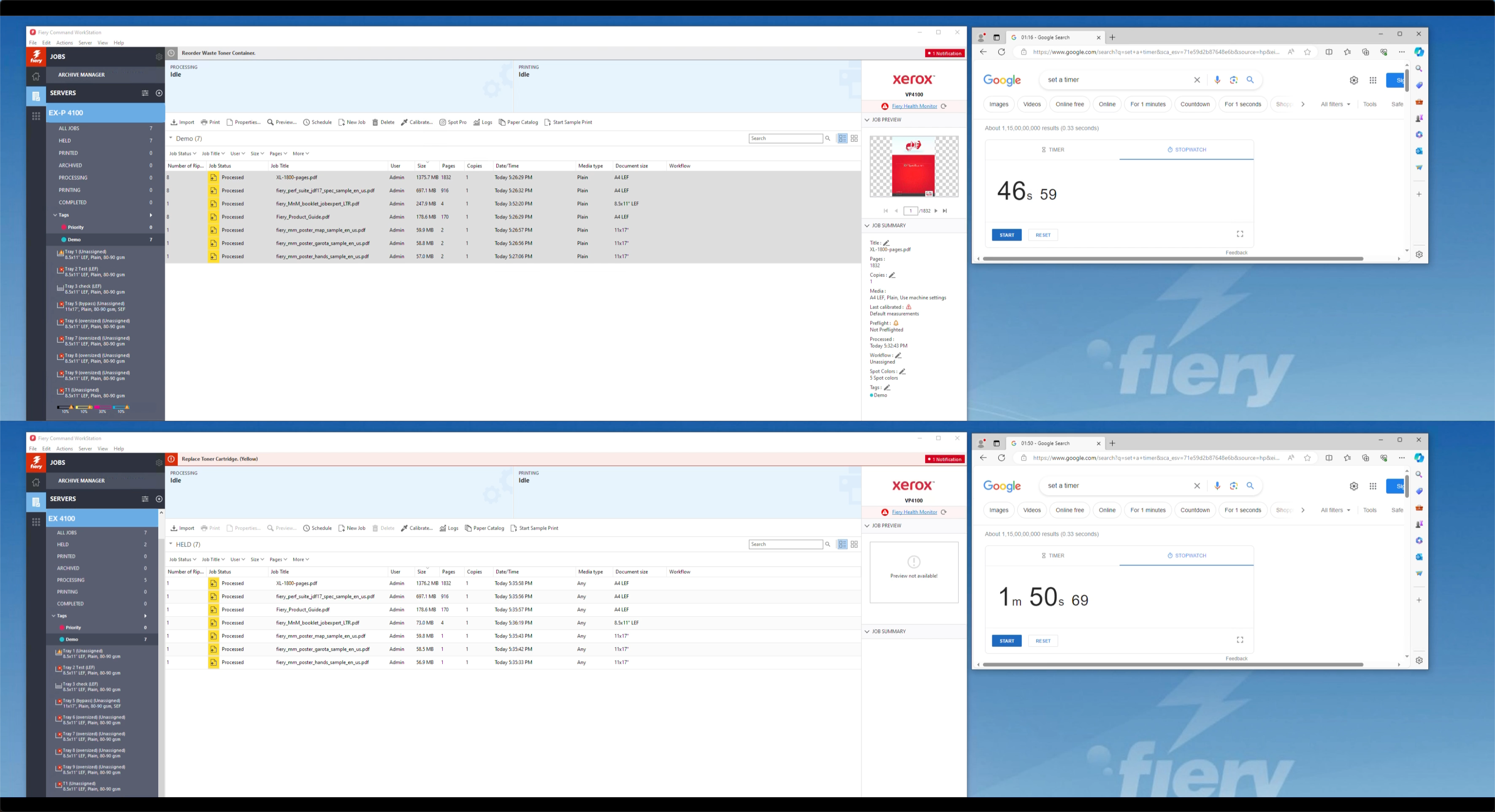This screenshot has width=1495, height=812.
Task: Edit job Tags using pencil icon
Action: click(x=887, y=387)
